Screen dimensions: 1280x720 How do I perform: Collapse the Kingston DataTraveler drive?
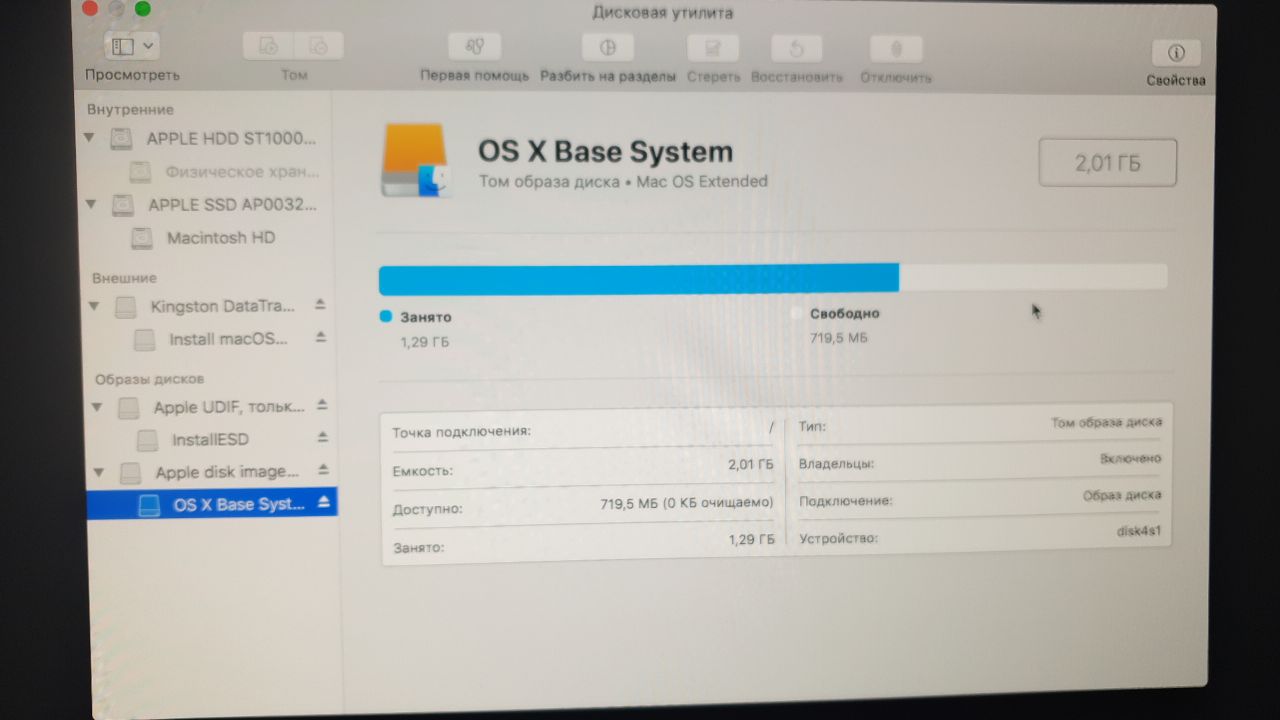tap(94, 306)
